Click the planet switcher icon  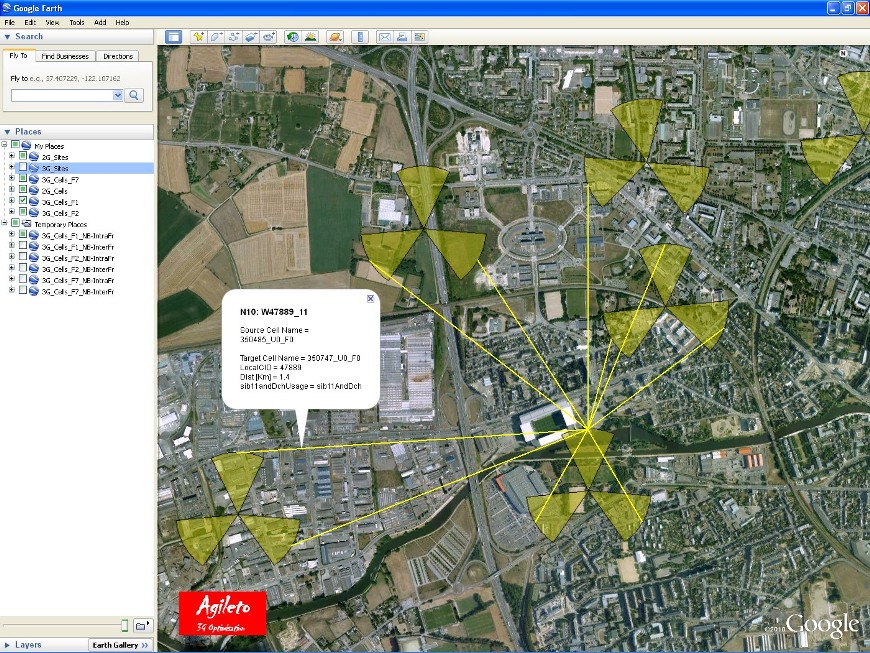(x=333, y=37)
